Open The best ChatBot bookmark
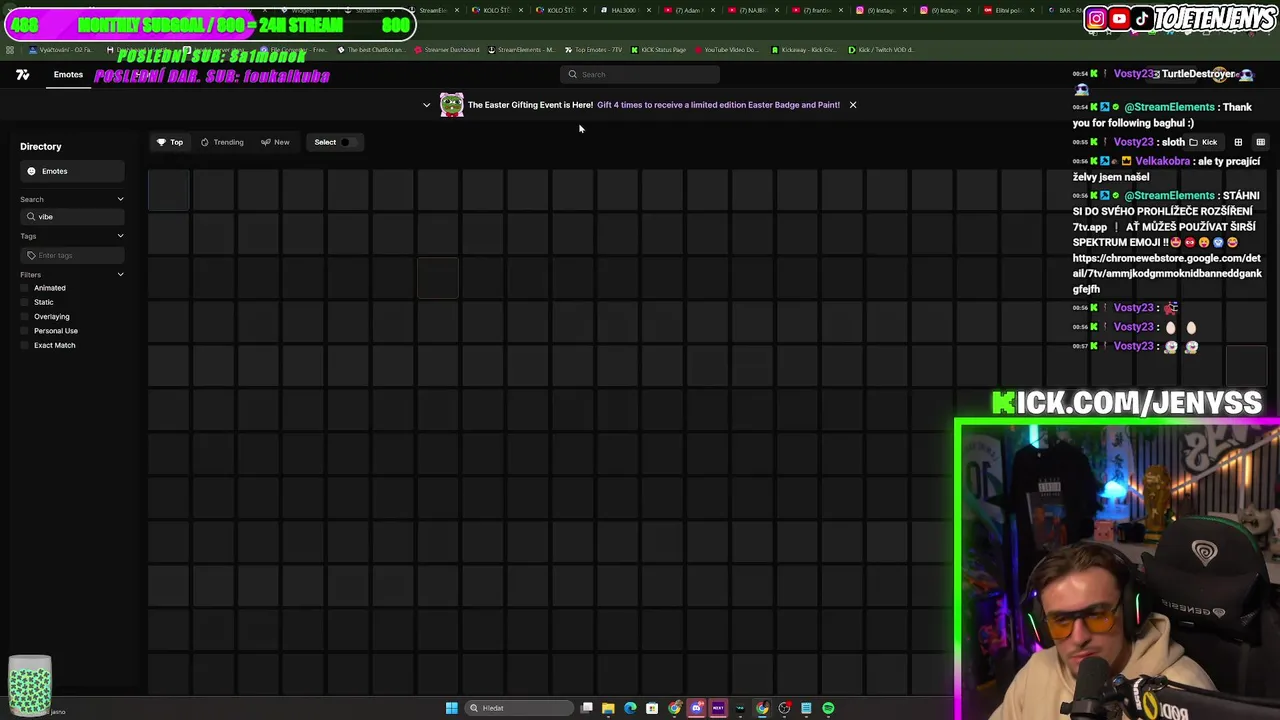Viewport: 1280px width, 720px height. coord(371,50)
